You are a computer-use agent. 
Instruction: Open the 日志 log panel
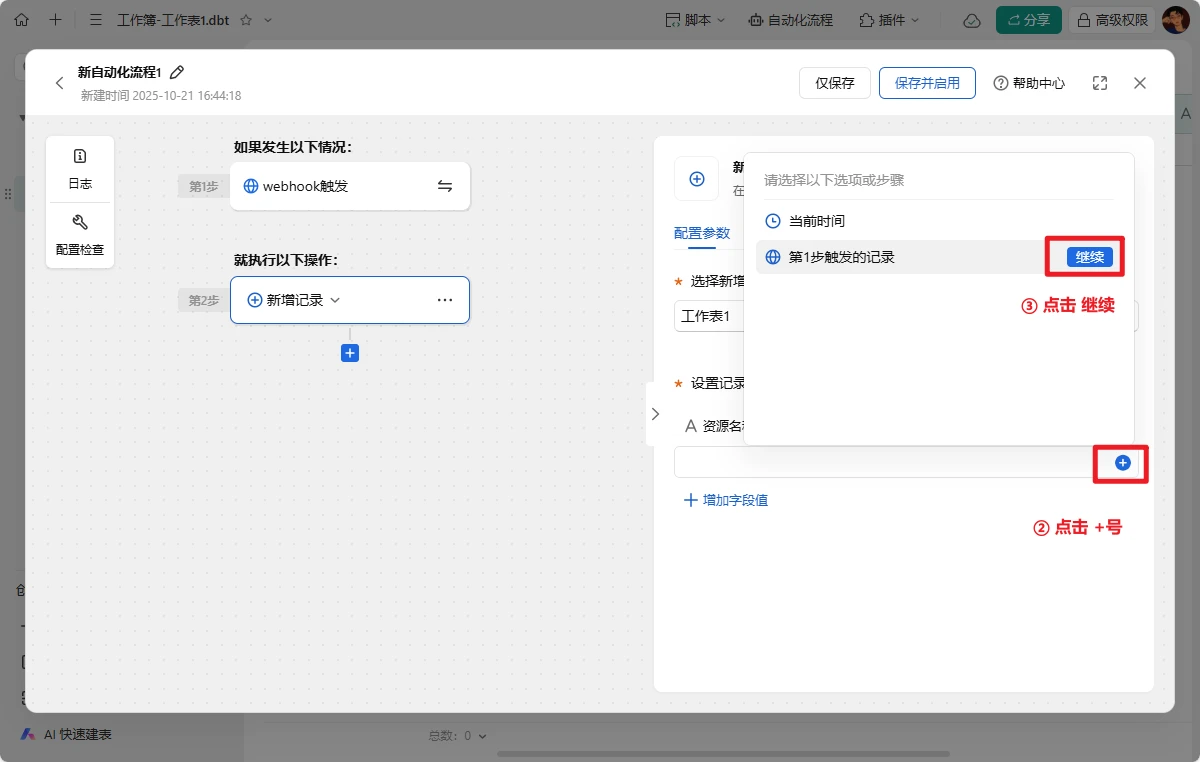point(80,168)
